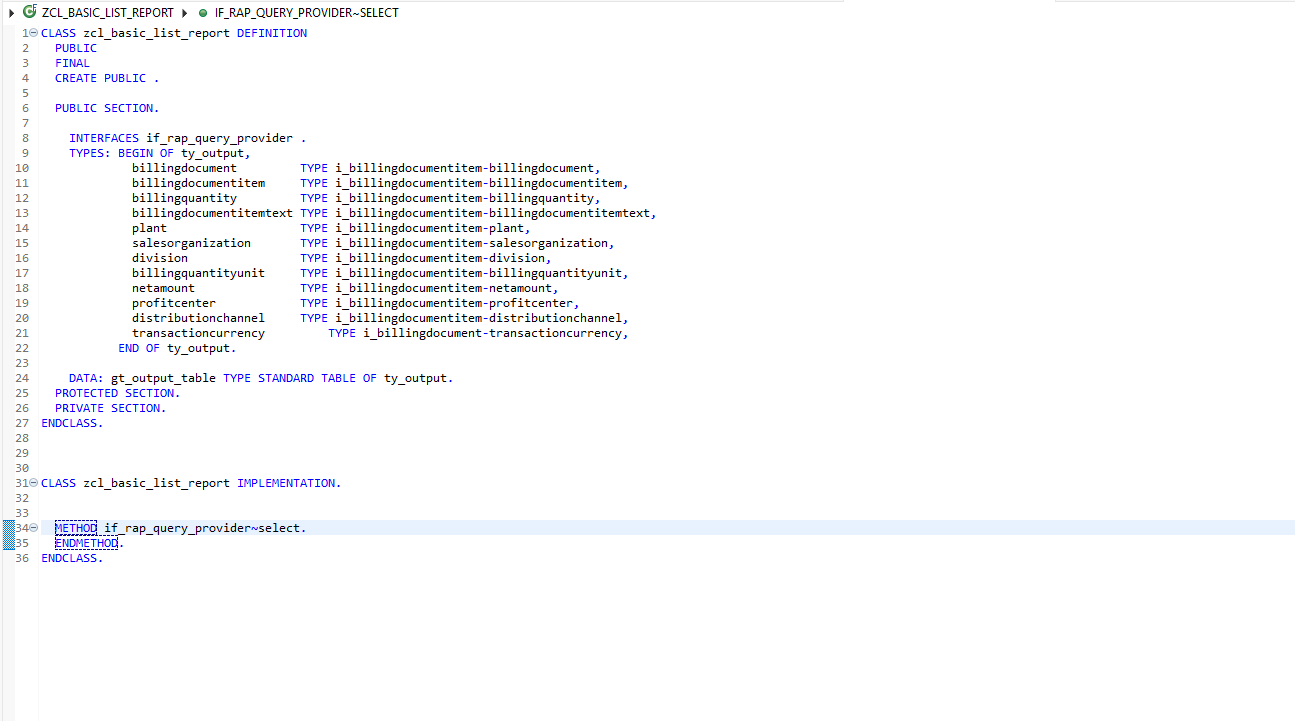Click PRIVATE SECTION on line 26
Screen dimensions: 1295x721
click(107, 408)
